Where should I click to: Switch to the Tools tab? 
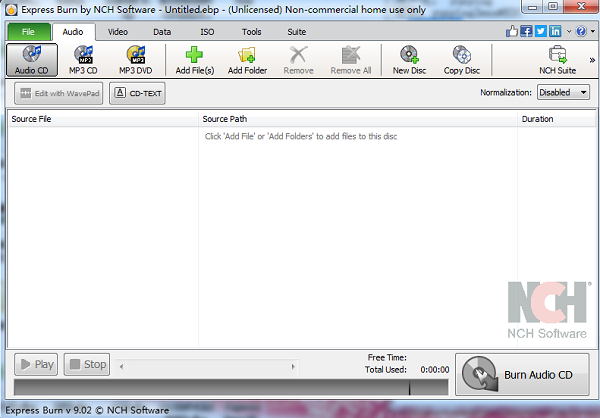click(x=251, y=32)
